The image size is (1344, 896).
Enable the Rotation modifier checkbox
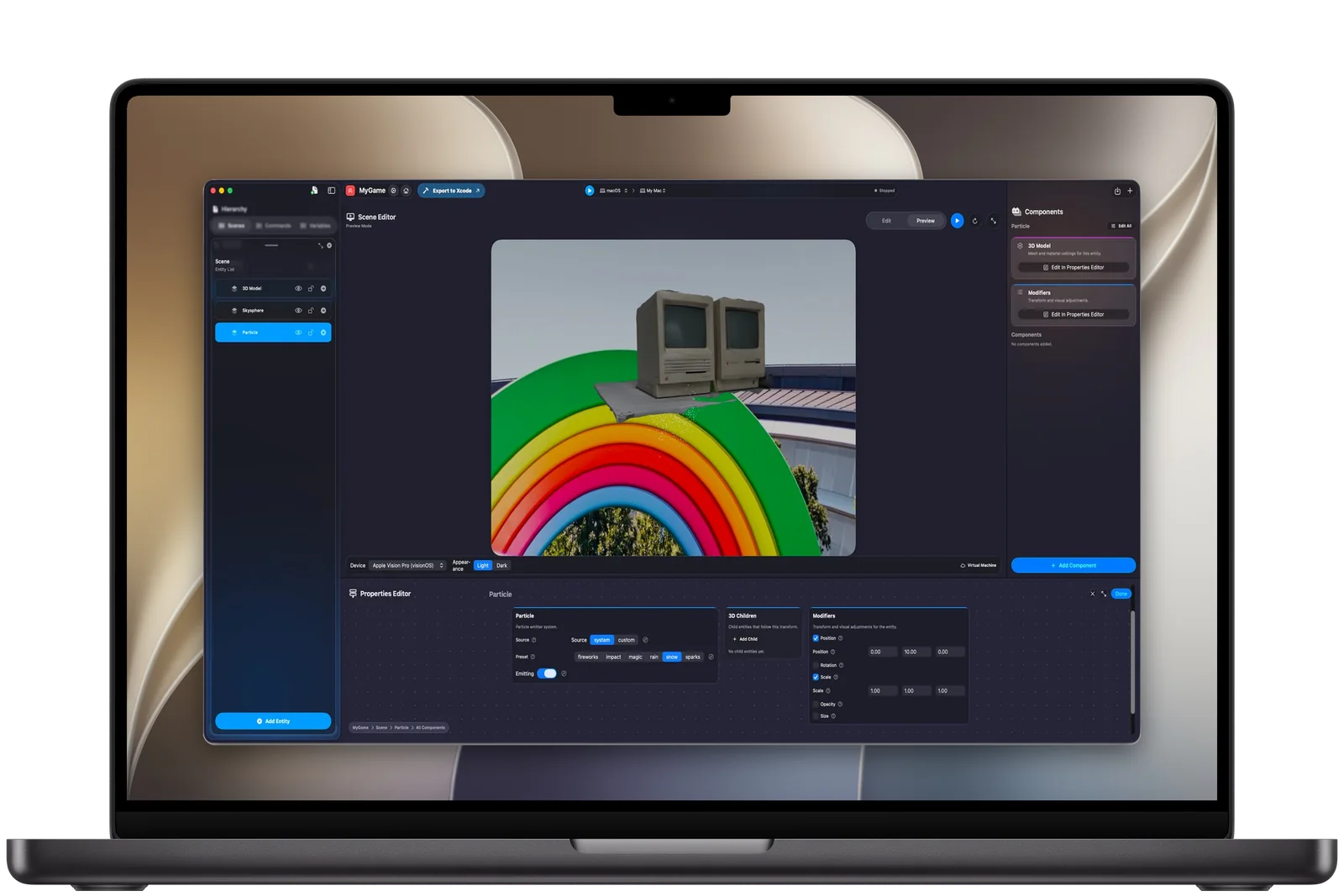816,665
